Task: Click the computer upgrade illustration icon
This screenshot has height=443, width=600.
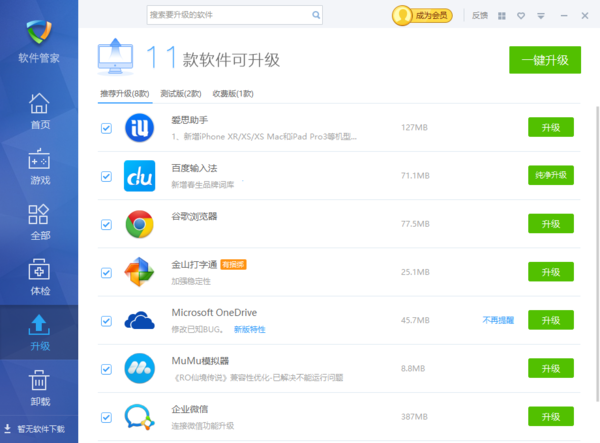Action: (116, 57)
